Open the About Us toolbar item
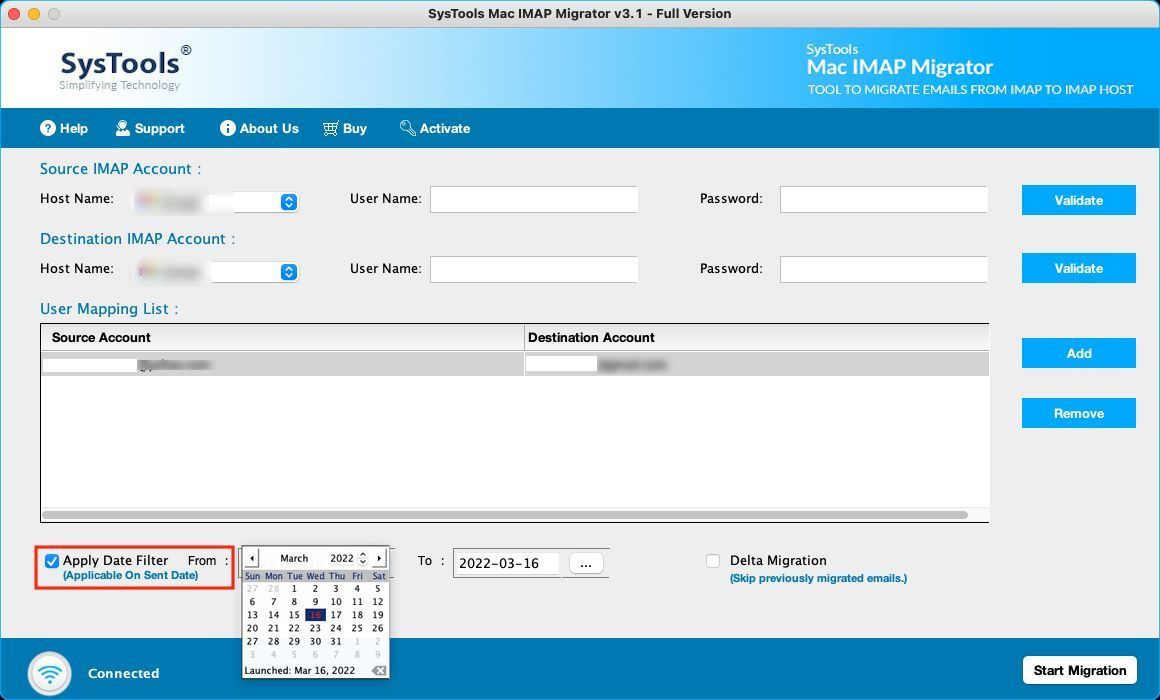Viewport: 1160px width, 700px height. [259, 128]
